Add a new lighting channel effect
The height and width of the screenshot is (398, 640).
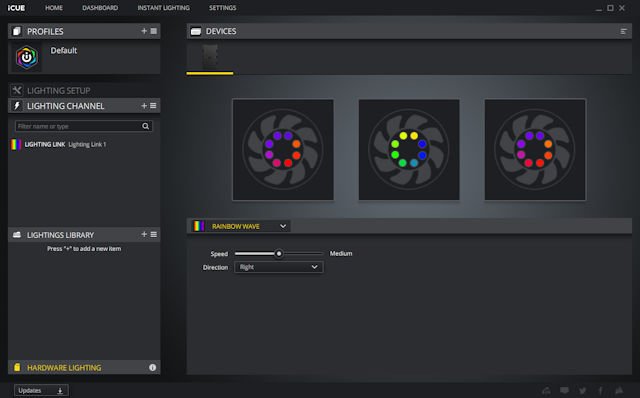144,106
